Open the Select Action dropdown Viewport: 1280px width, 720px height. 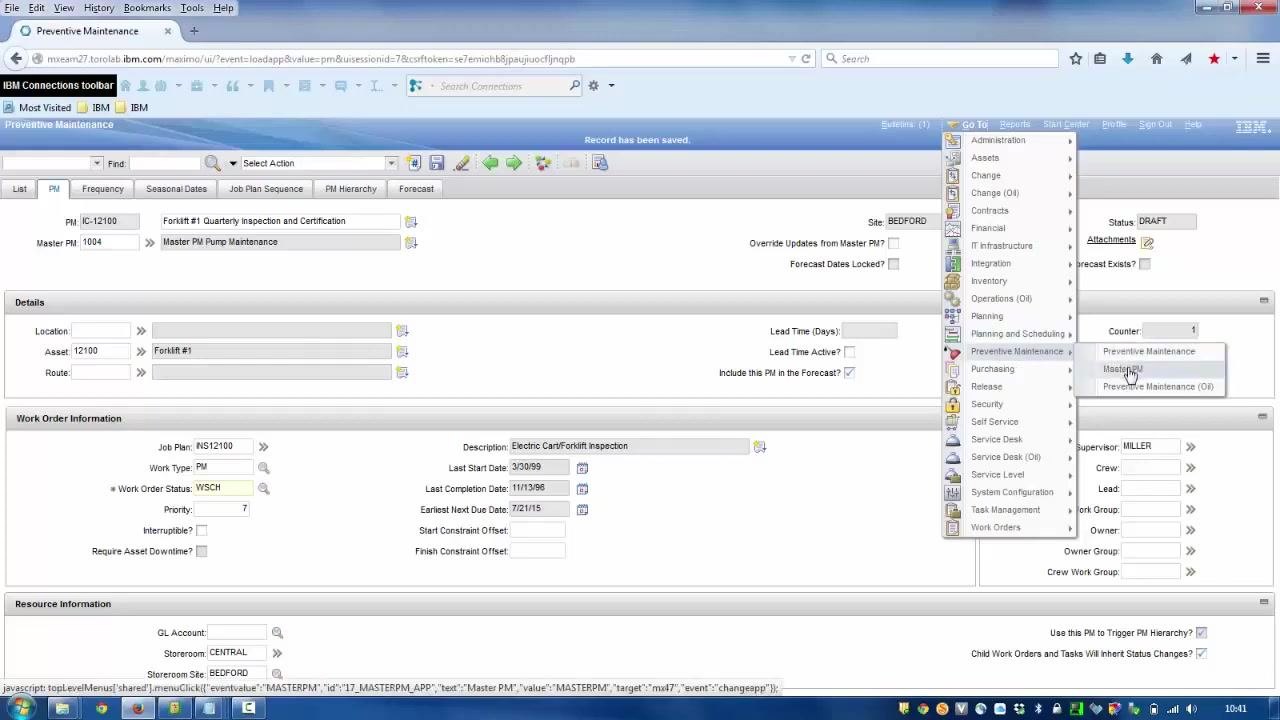click(x=391, y=163)
